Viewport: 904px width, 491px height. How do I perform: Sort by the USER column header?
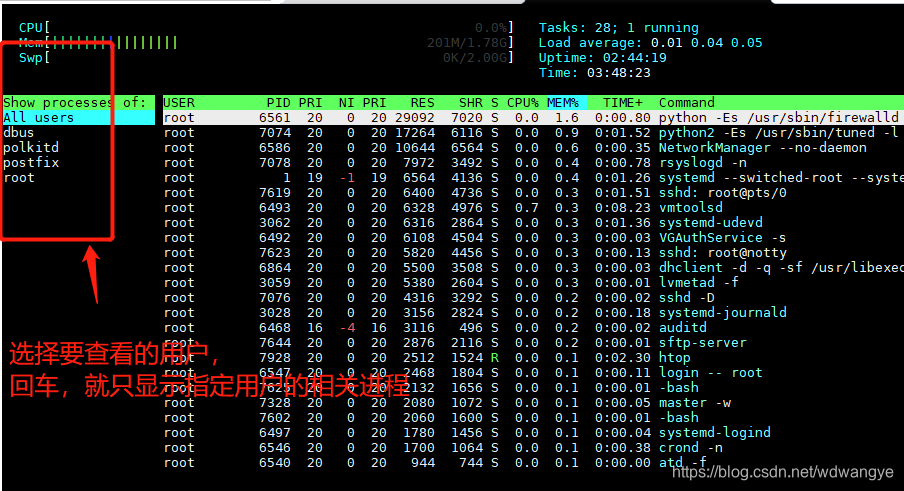[x=179, y=103]
